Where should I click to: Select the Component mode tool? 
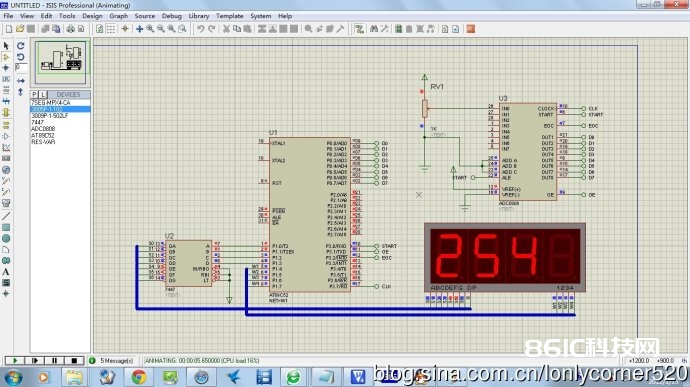(6, 57)
